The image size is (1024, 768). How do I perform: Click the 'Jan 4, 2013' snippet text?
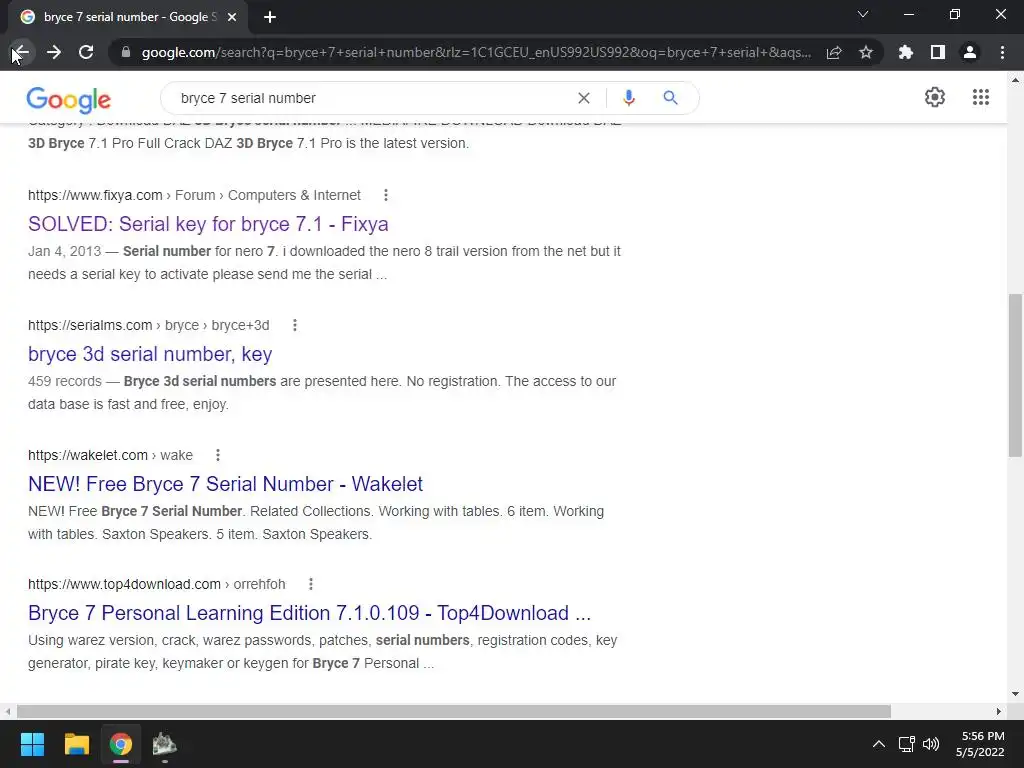point(65,251)
